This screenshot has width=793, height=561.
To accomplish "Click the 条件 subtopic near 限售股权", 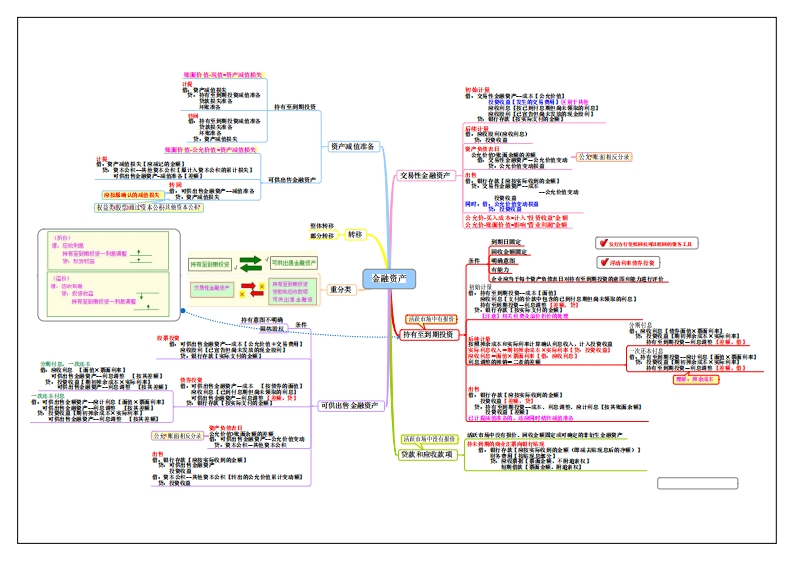I will 301,325.
